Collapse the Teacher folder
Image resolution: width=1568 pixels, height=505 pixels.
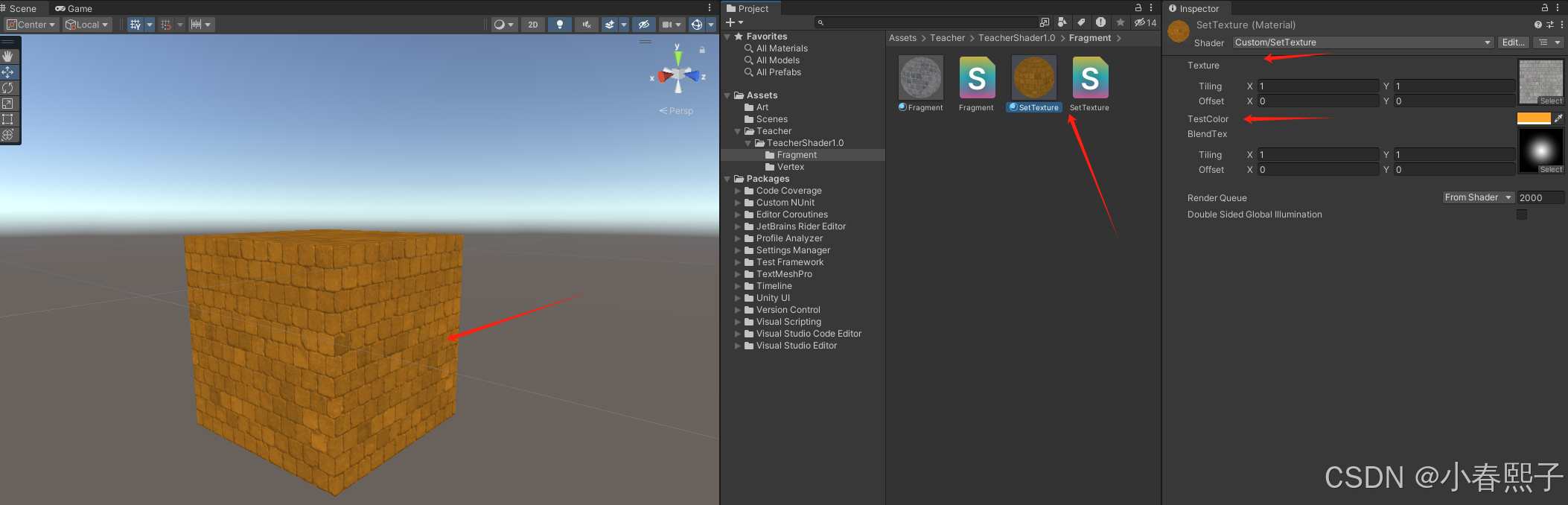738,131
